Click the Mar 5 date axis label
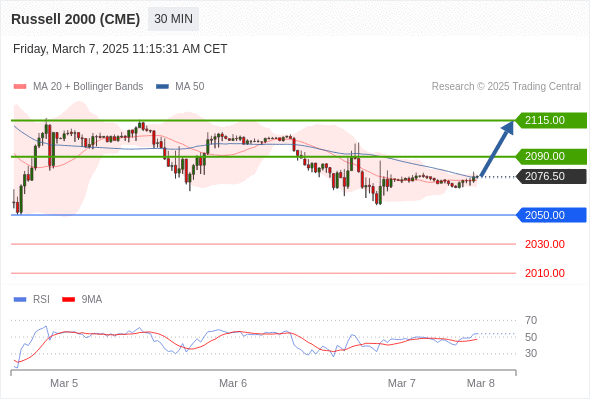Screen dimensions: 590x400 pyautogui.click(x=64, y=383)
